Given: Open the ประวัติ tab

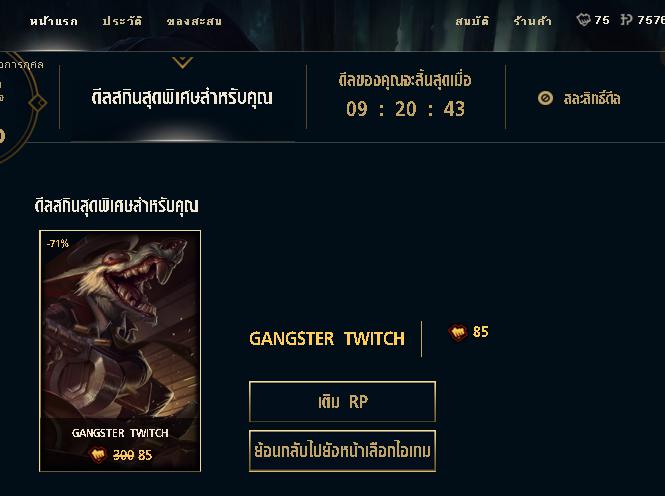Looking at the screenshot, I should pyautogui.click(x=122, y=21).
